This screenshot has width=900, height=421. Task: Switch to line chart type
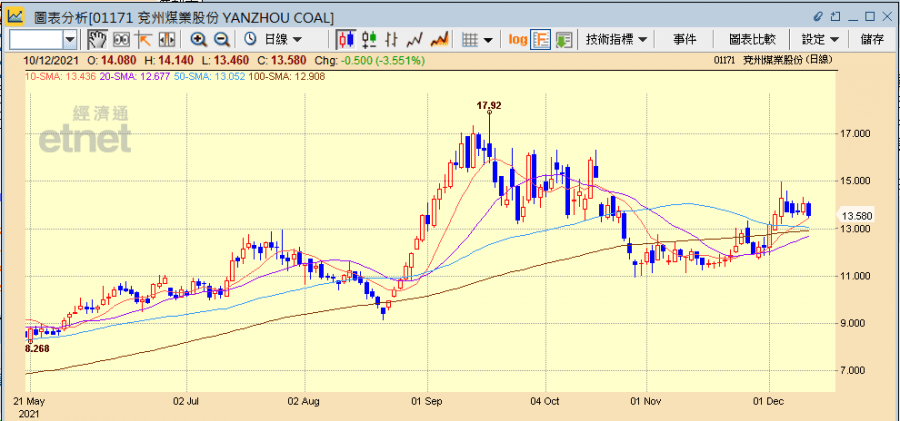point(416,39)
